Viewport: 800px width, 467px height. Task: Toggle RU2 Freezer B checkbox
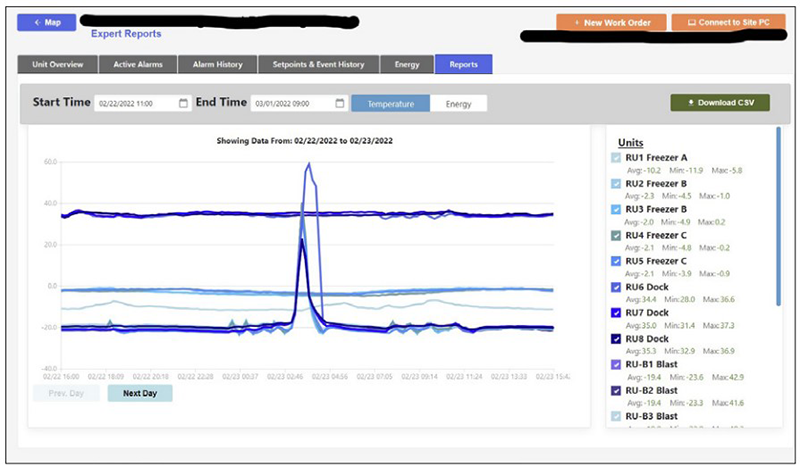[x=616, y=184]
